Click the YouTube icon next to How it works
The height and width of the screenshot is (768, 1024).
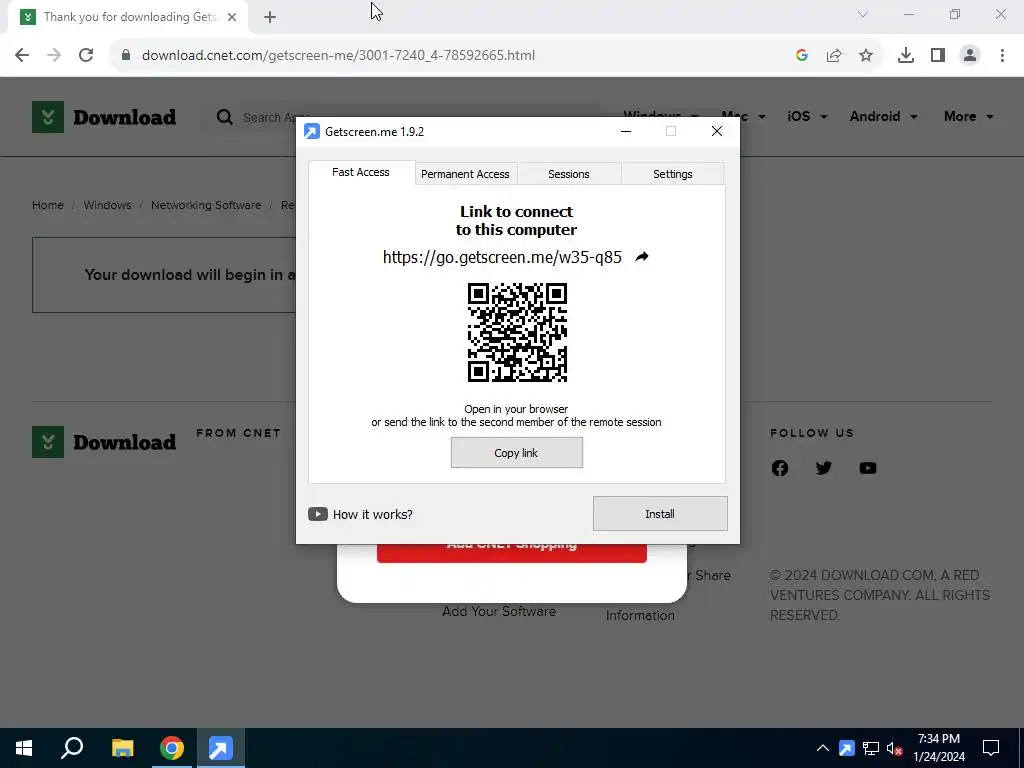[x=317, y=514]
